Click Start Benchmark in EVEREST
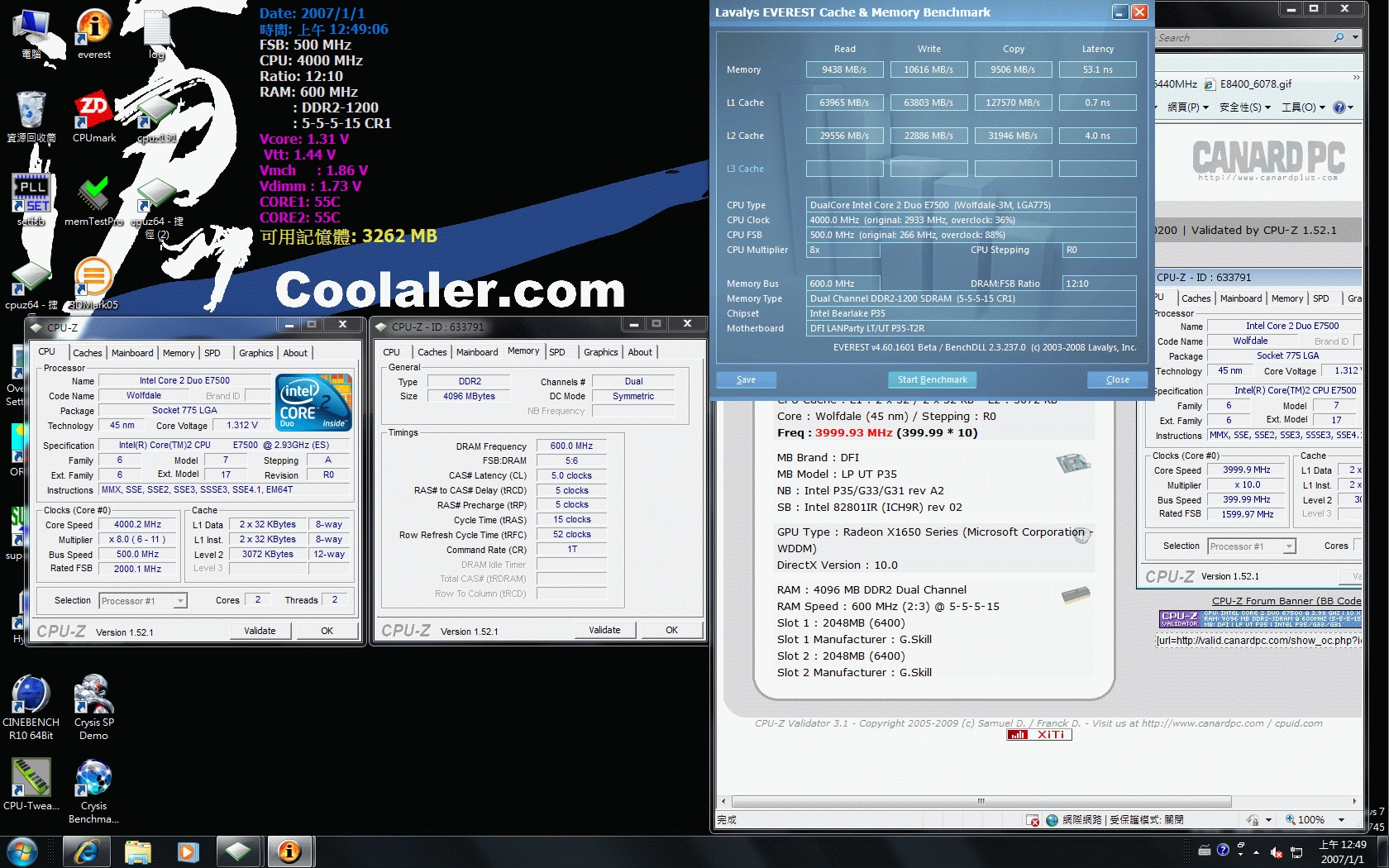1389x868 pixels. pos(933,379)
